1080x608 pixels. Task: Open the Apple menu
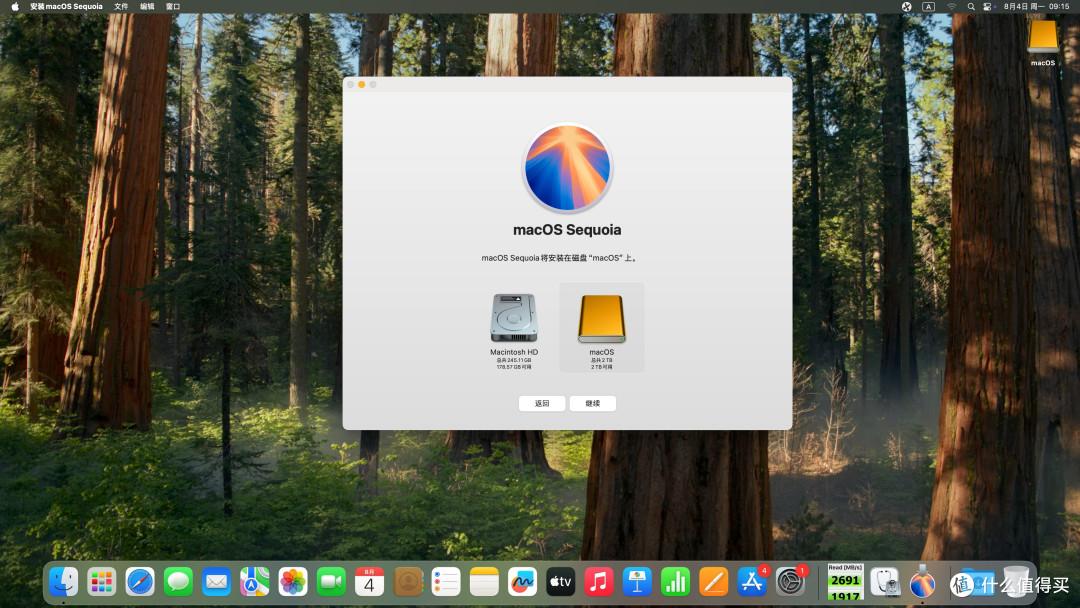click(15, 6)
